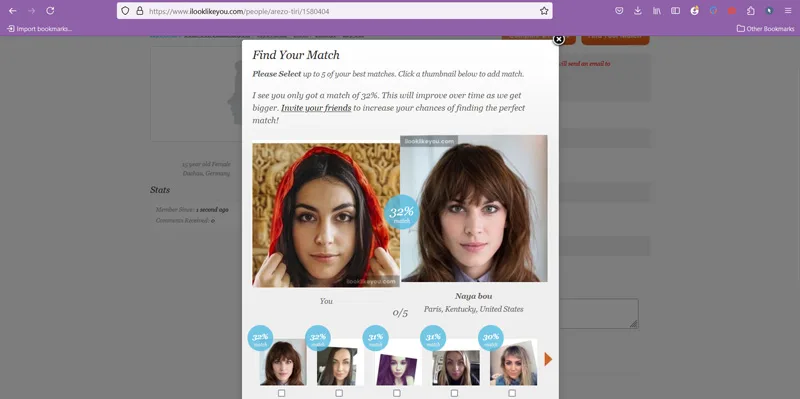Select the first 32% match thumbnail
Viewport: 800px width, 399px height.
(283, 362)
